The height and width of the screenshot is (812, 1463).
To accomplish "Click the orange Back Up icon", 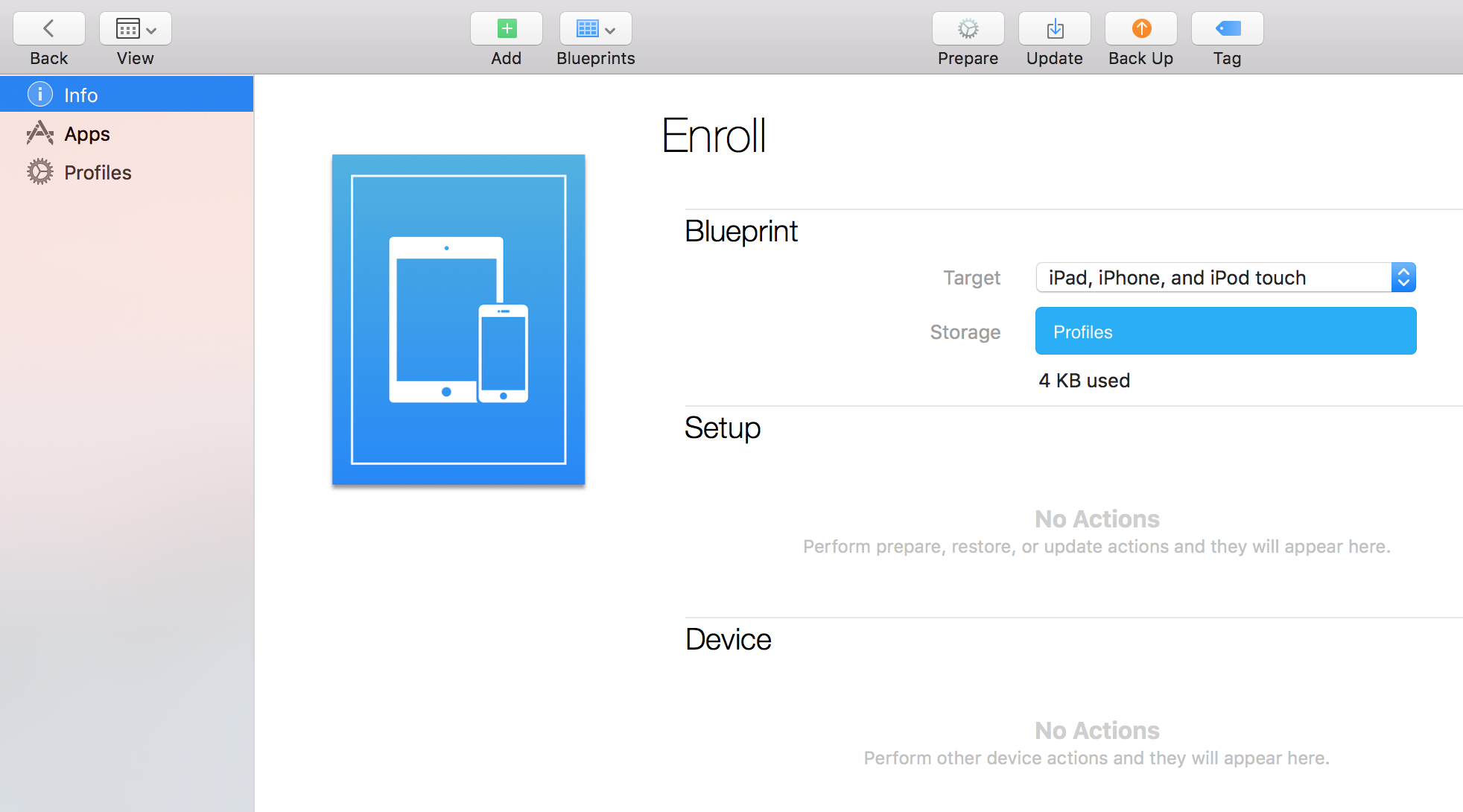I will coord(1141,29).
